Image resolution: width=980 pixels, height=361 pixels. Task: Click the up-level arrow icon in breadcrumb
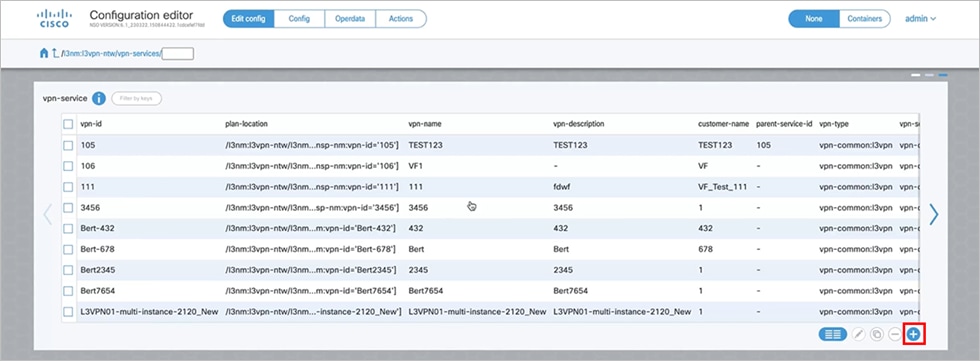pos(55,53)
